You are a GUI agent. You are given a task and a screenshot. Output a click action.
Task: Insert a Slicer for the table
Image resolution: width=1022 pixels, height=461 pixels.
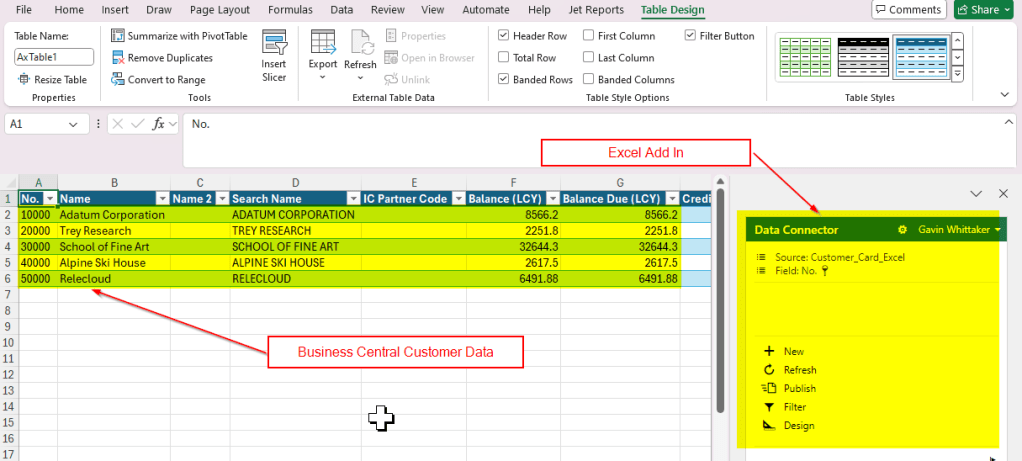(273, 55)
